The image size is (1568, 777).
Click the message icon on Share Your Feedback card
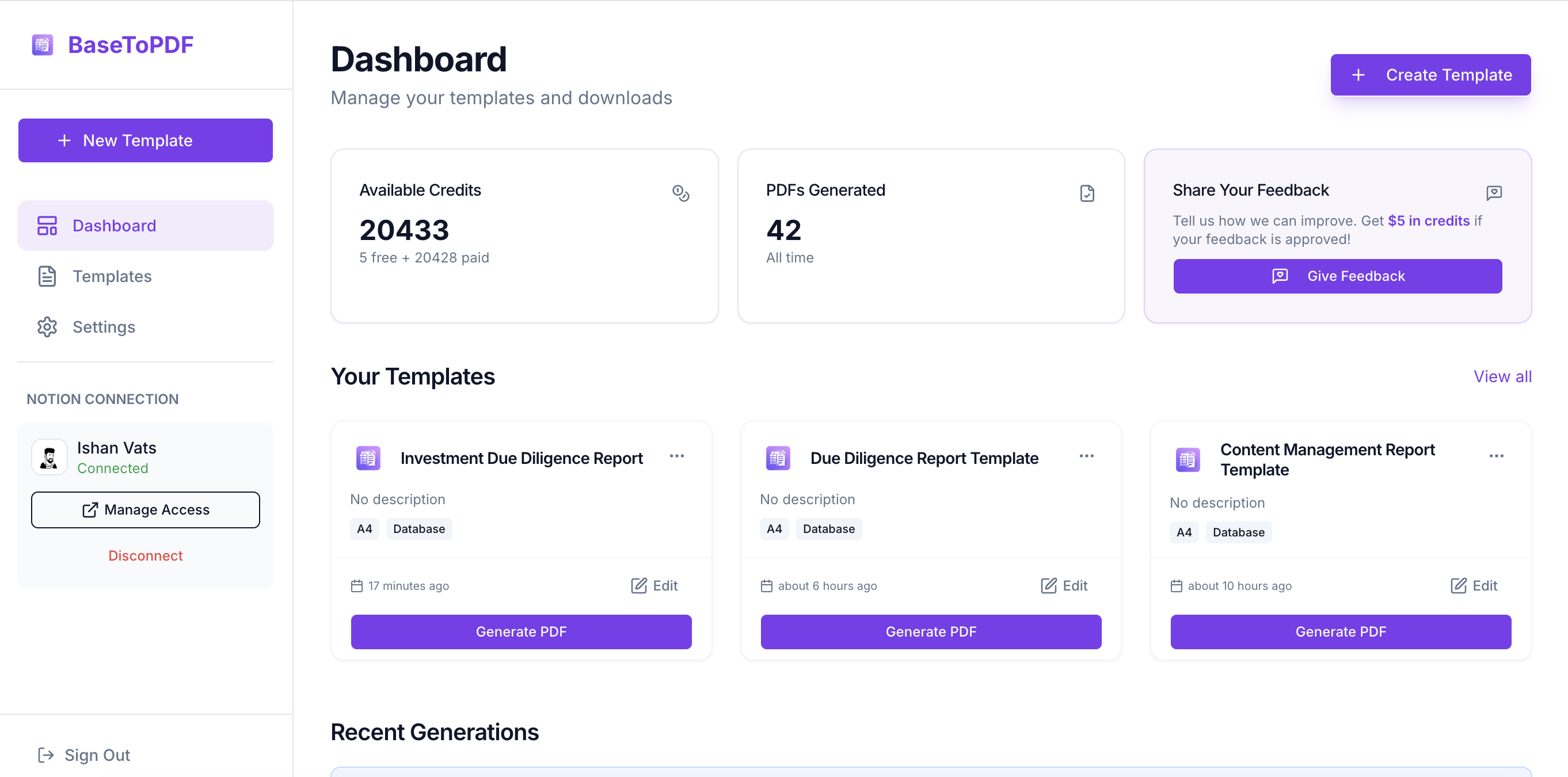(1494, 193)
